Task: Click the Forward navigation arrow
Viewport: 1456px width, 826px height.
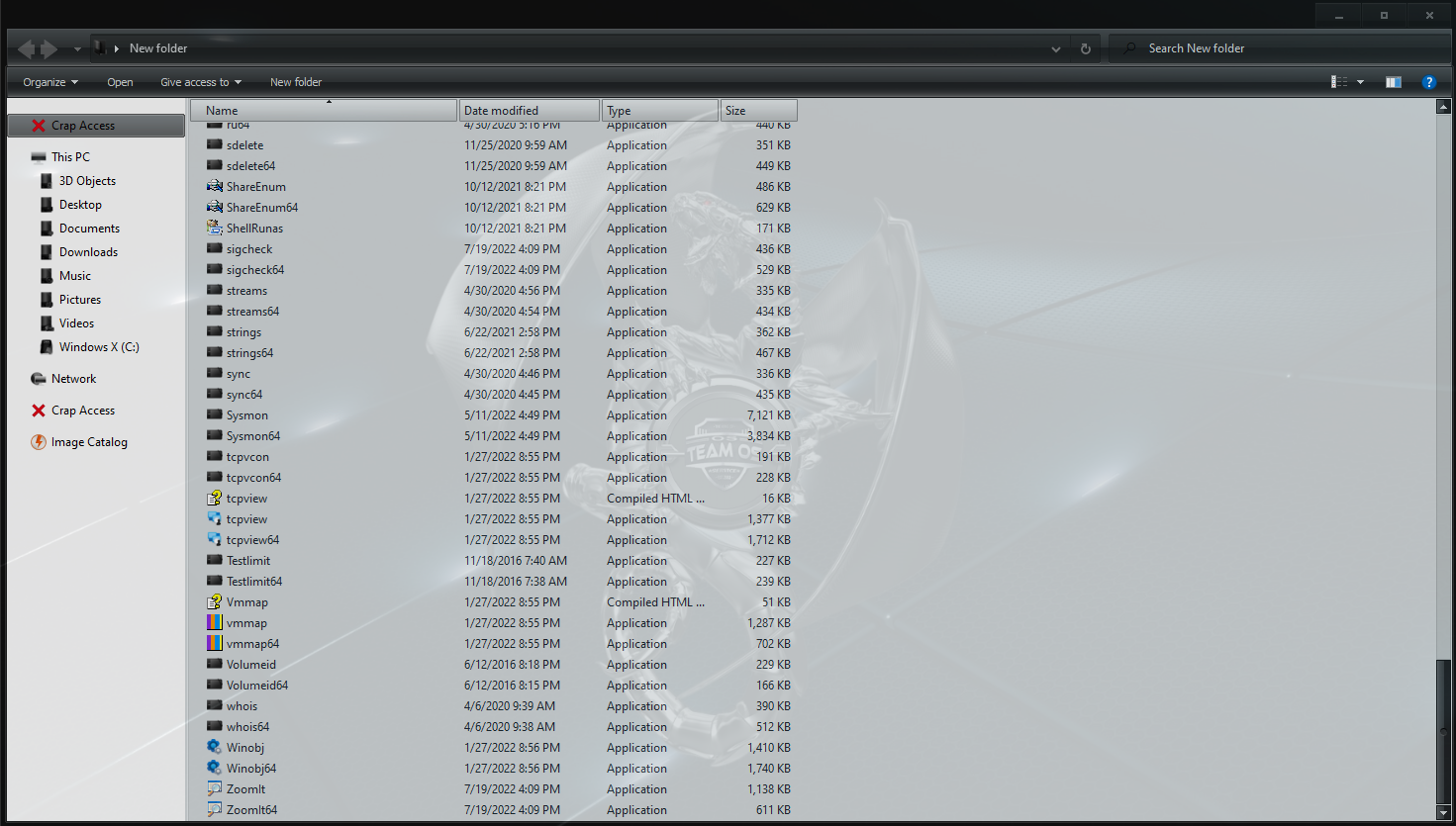Action: click(49, 48)
